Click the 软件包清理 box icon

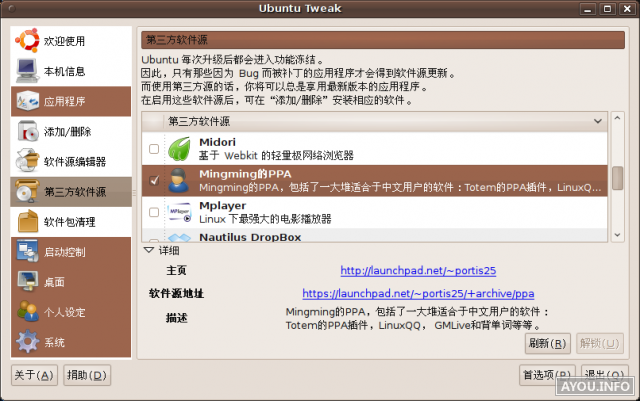(27, 221)
